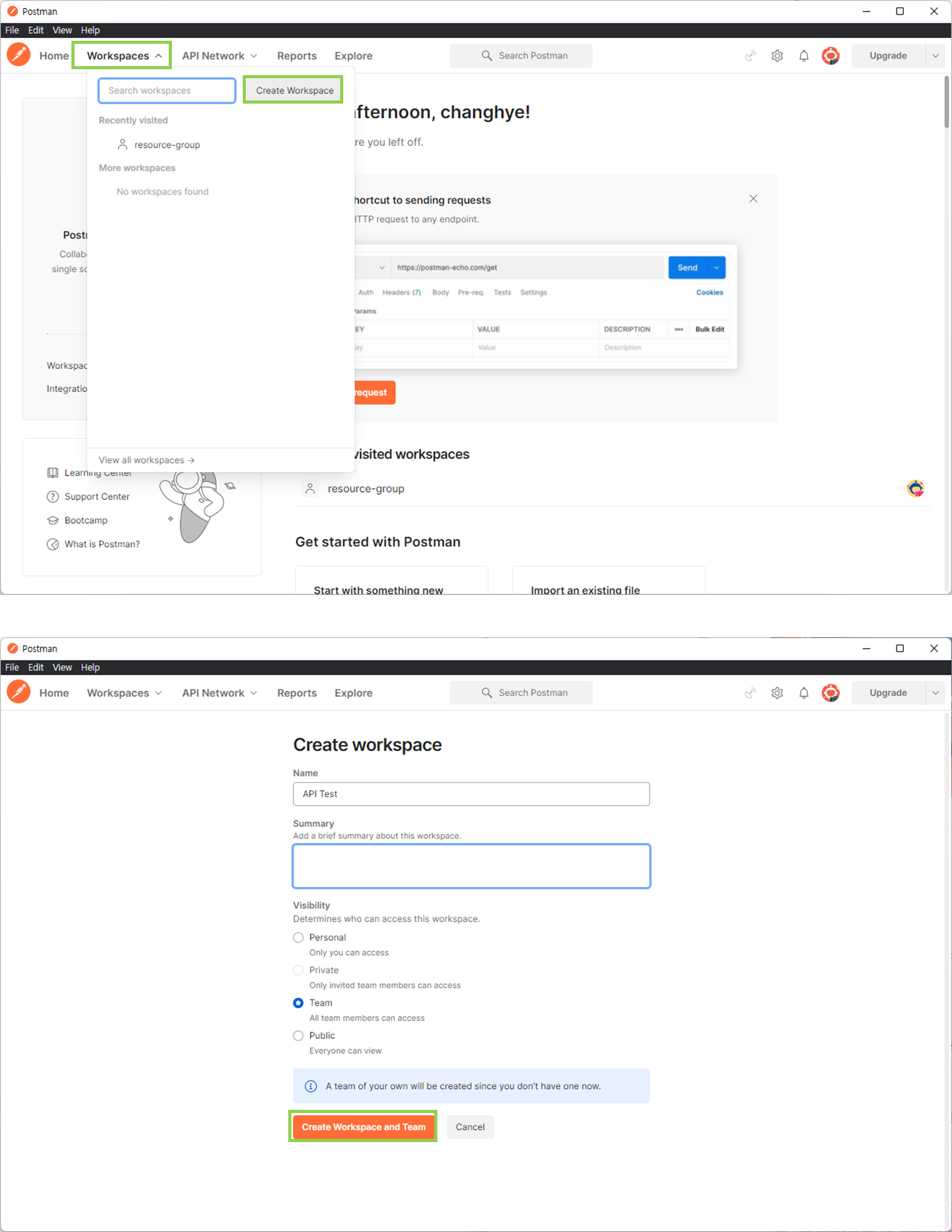Click the search magnifier icon in top window
The width and height of the screenshot is (952, 1232).
(487, 56)
